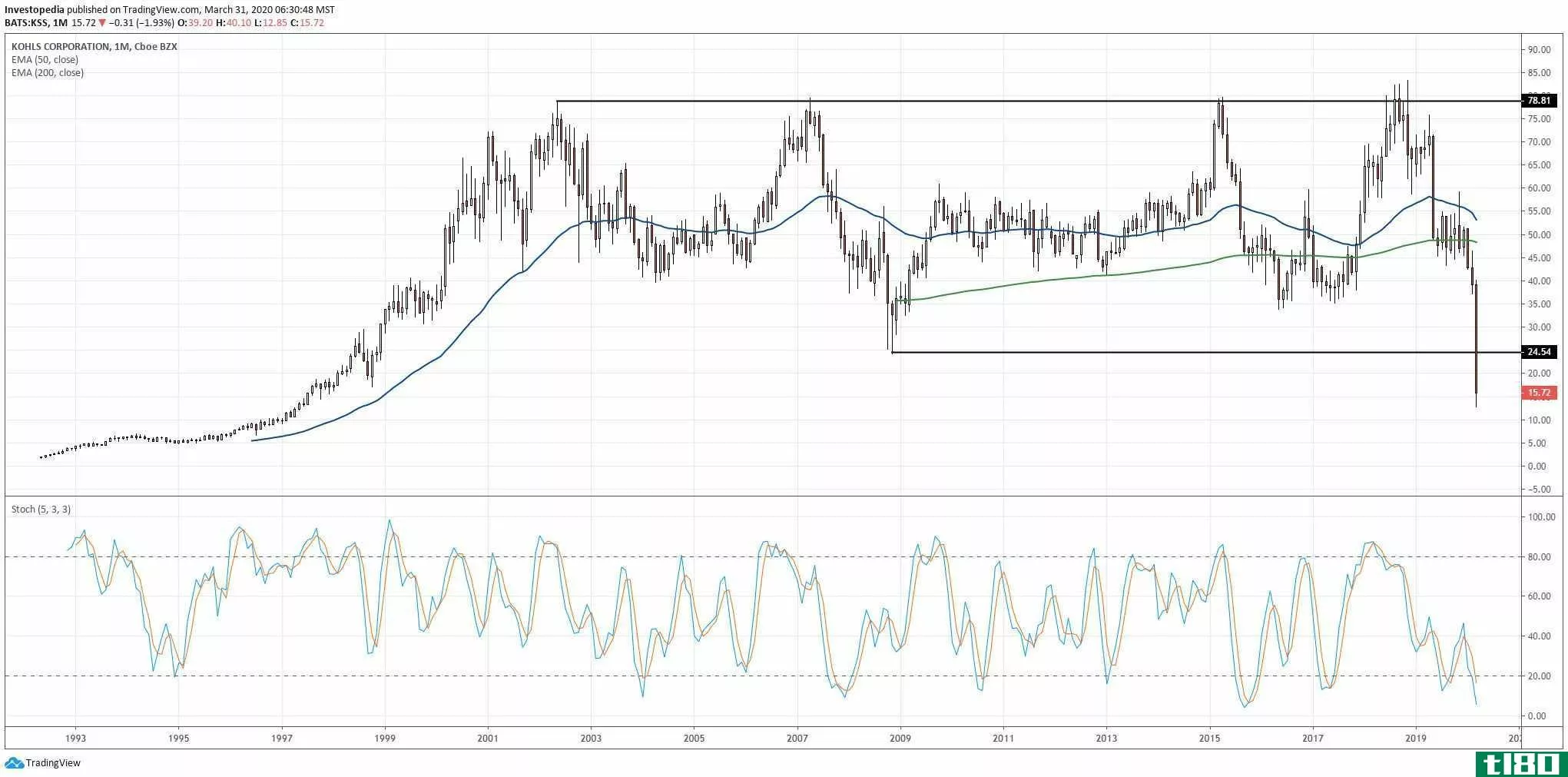Click the 15.72 current price label
Viewport: 1568px width, 777px height.
point(1539,393)
